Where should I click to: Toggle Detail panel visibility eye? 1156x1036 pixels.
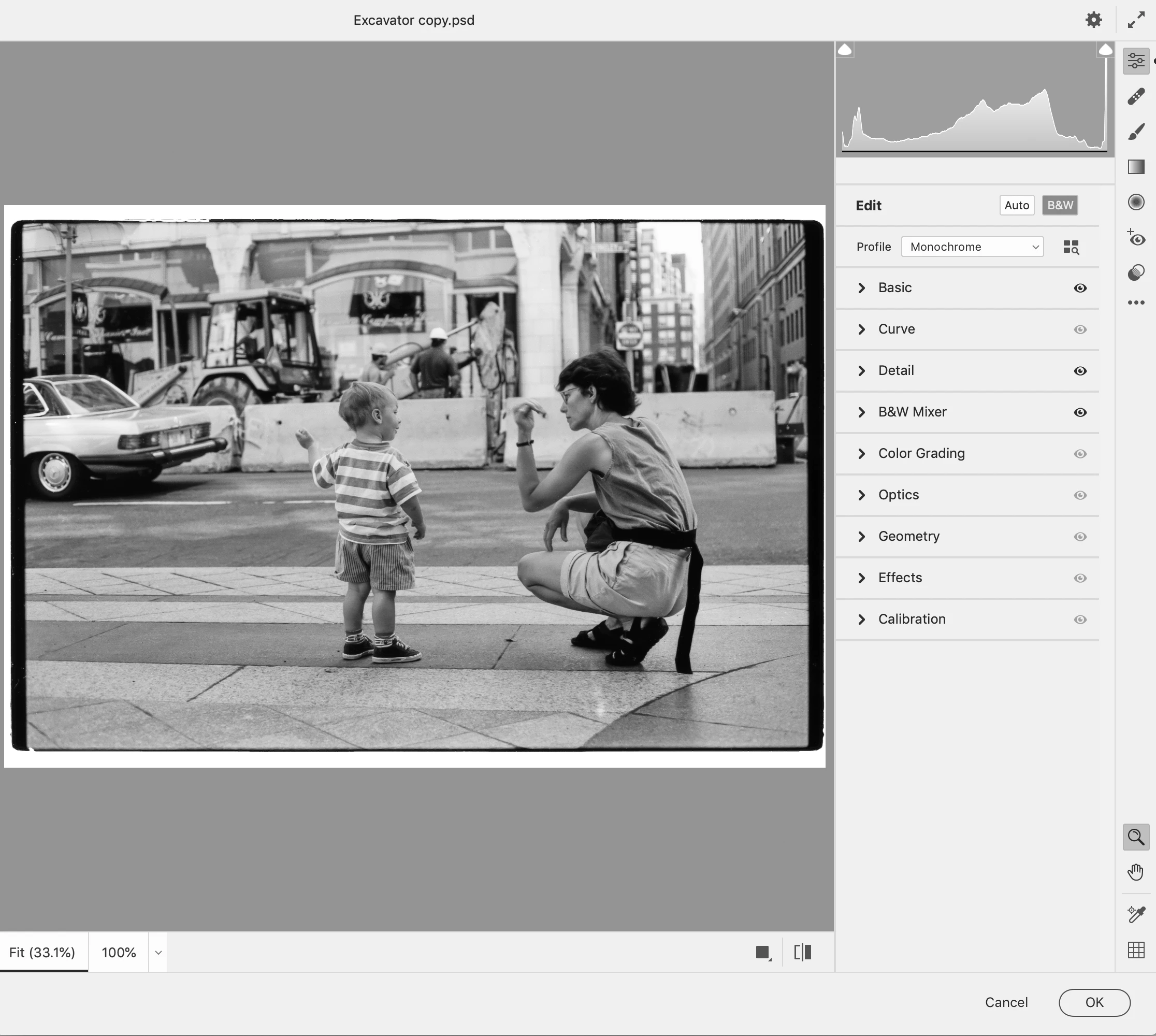pos(1080,371)
